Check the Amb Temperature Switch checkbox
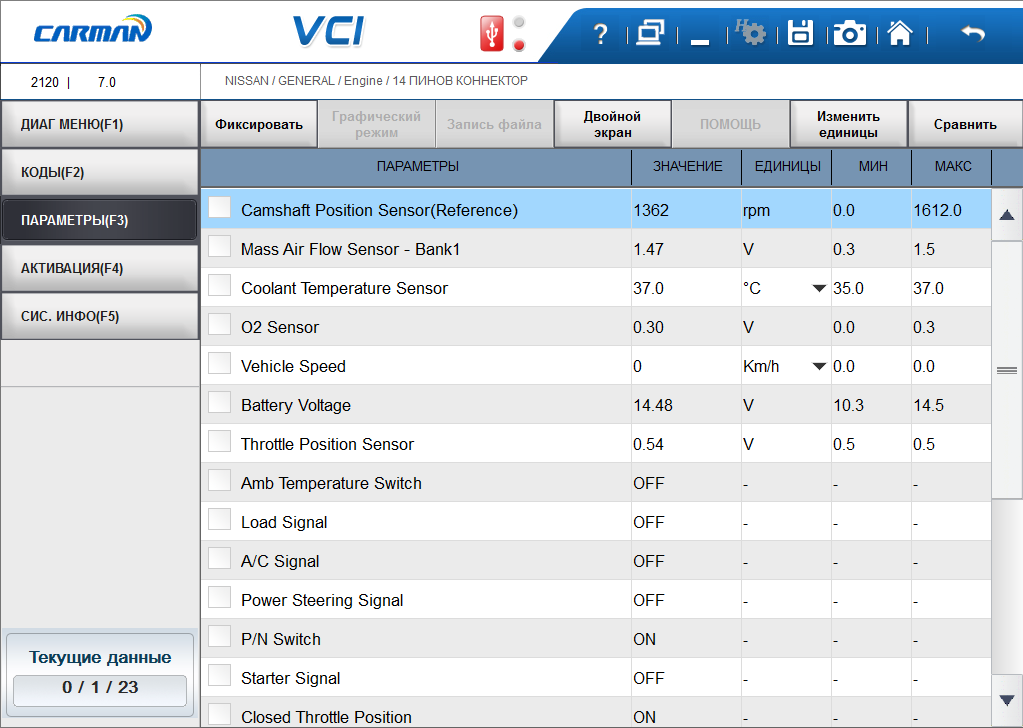The height and width of the screenshot is (728, 1023). click(x=219, y=481)
